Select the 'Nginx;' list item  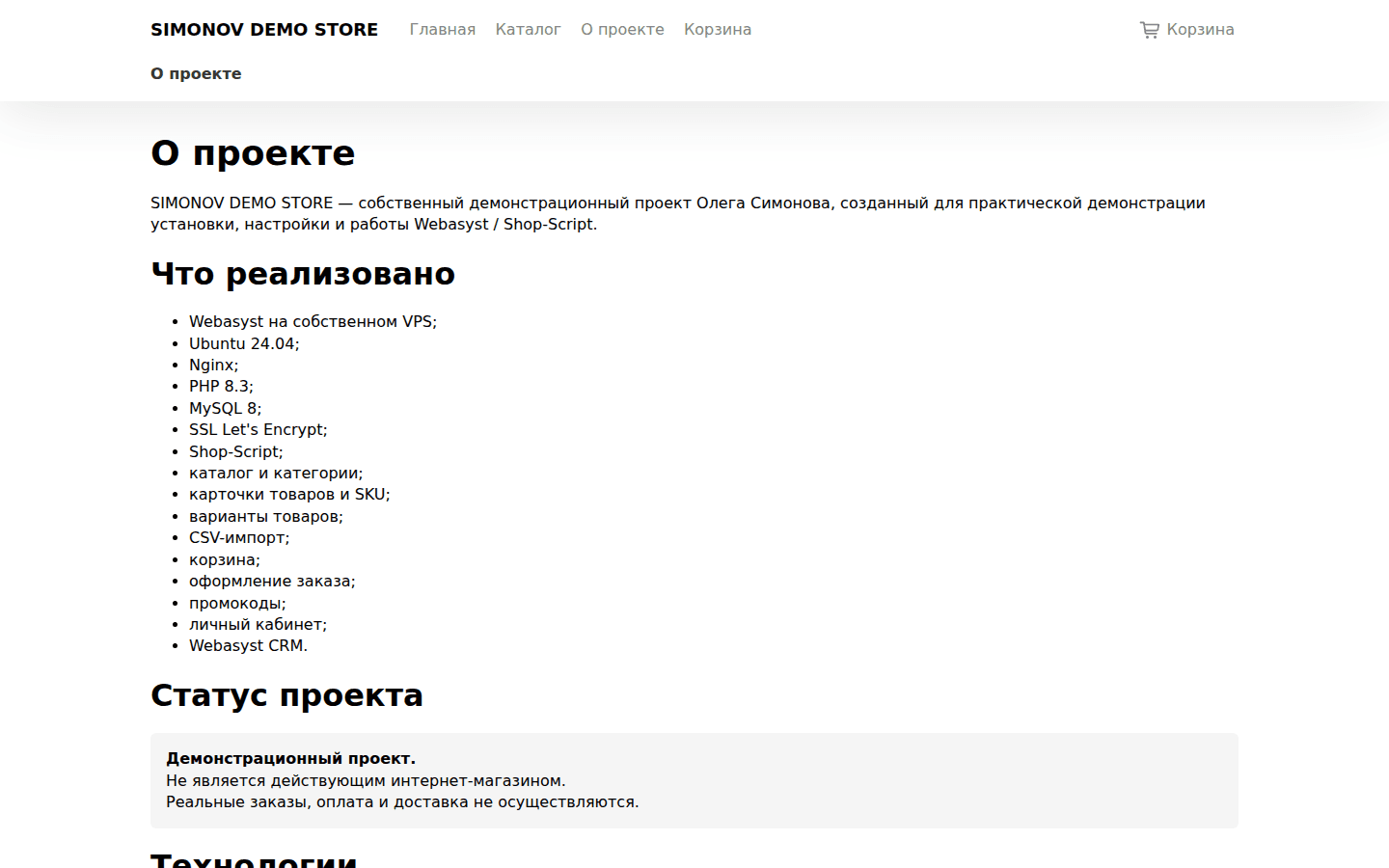point(213,366)
